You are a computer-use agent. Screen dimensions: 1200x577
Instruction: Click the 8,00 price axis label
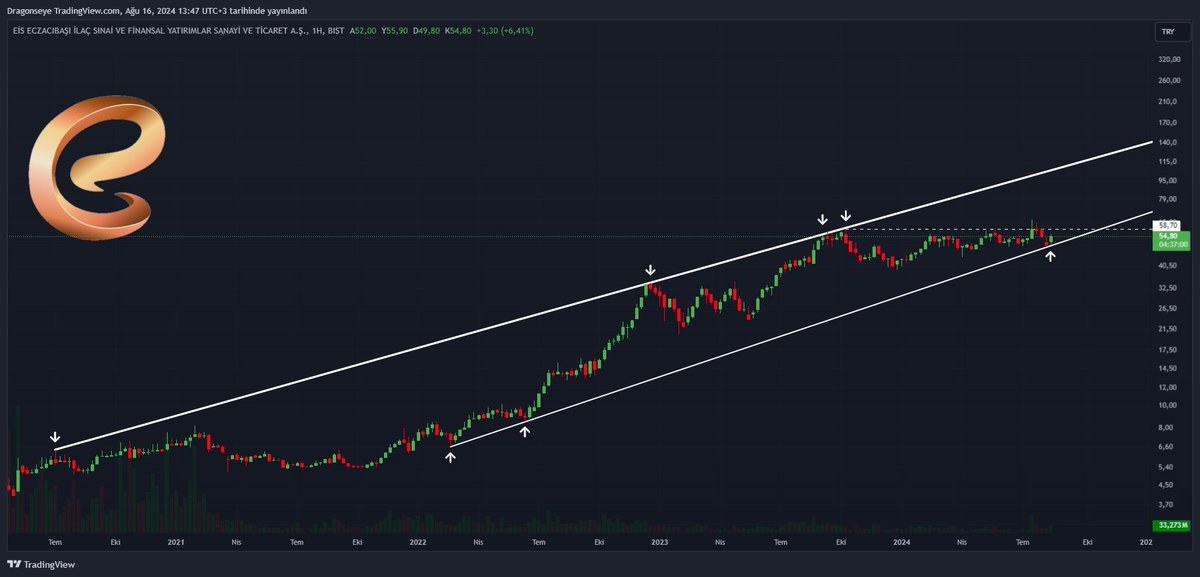(1165, 427)
